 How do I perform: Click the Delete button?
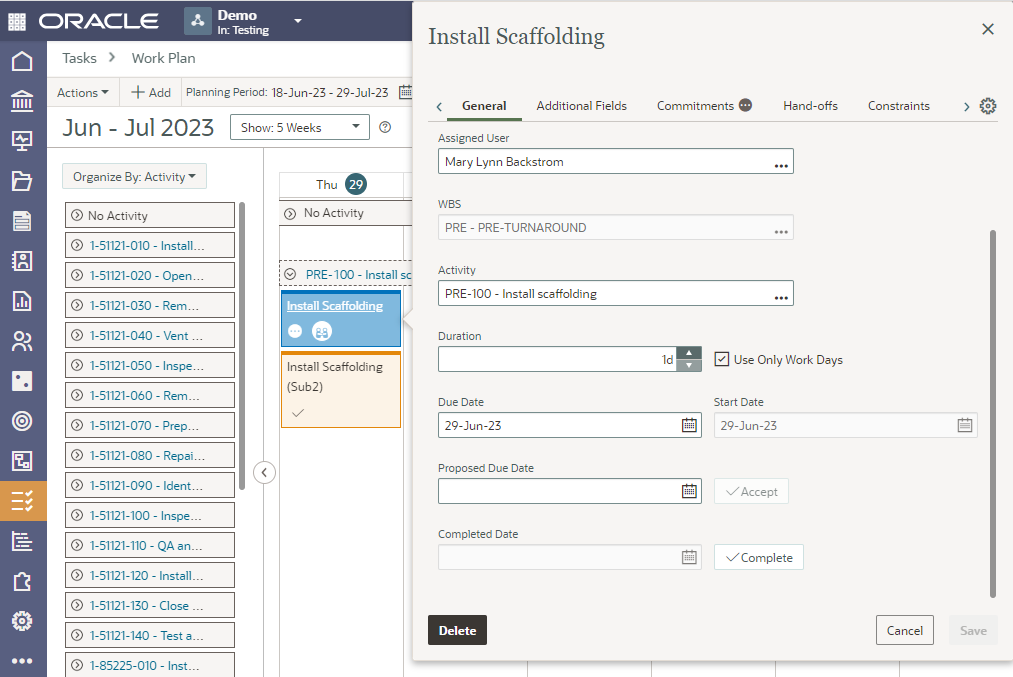[457, 630]
